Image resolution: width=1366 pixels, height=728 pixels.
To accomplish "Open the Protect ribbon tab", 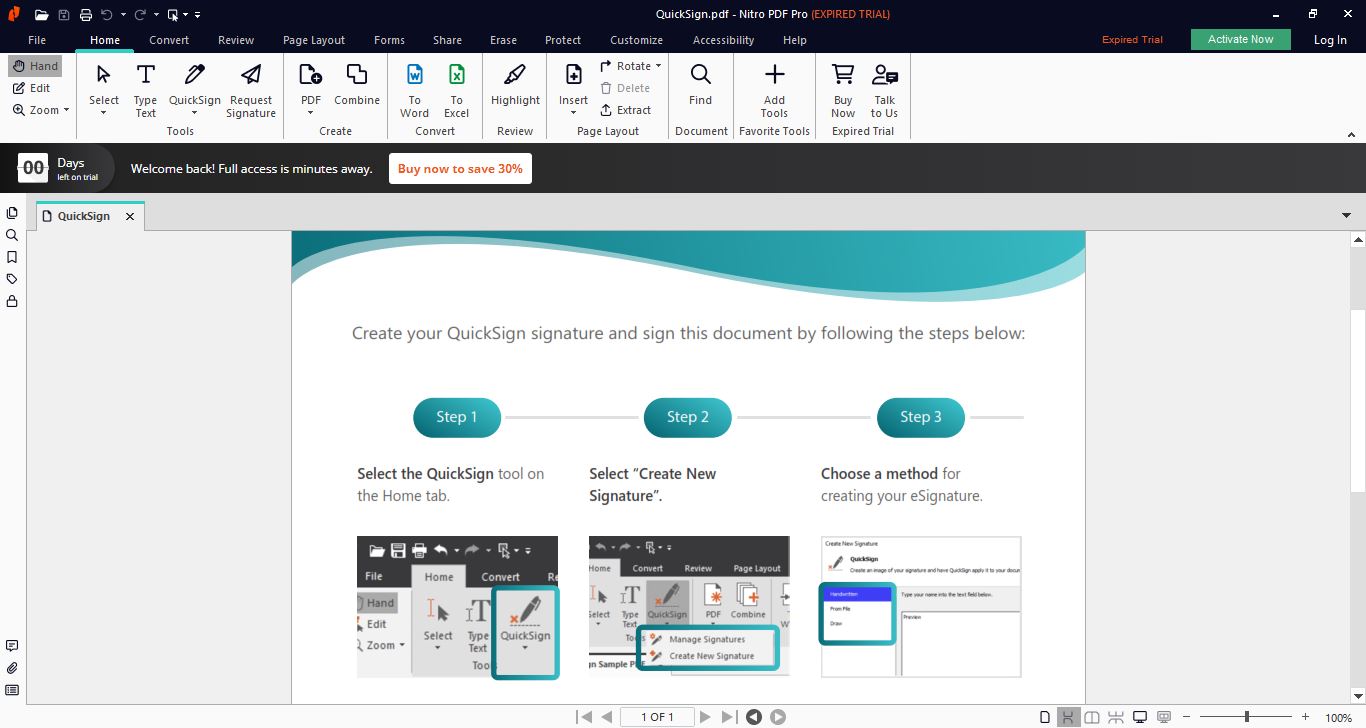I will 563,40.
